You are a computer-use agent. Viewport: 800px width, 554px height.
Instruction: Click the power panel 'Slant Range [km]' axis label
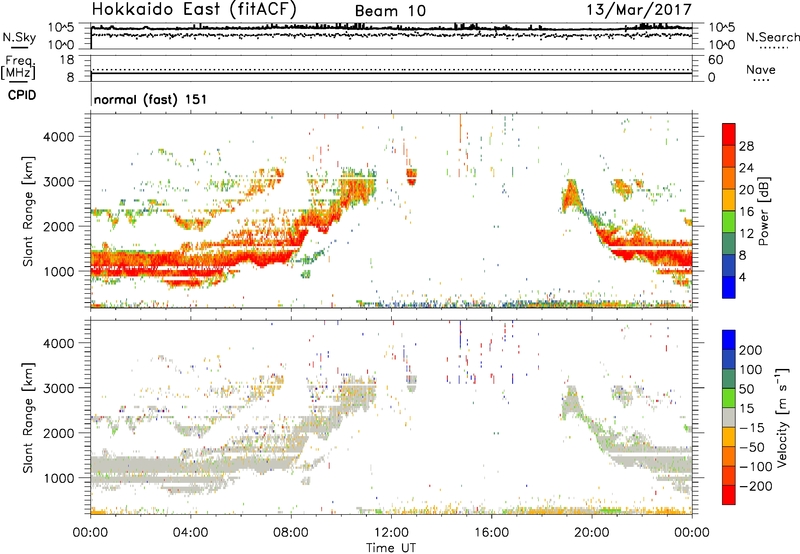click(x=28, y=211)
